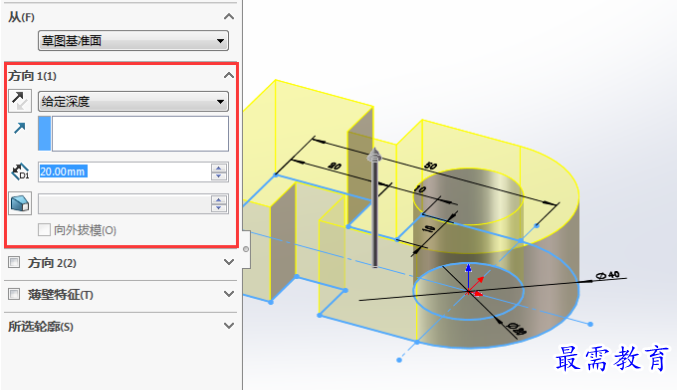
Task: Open the 给定深度 end condition dropdown
Action: coord(133,101)
